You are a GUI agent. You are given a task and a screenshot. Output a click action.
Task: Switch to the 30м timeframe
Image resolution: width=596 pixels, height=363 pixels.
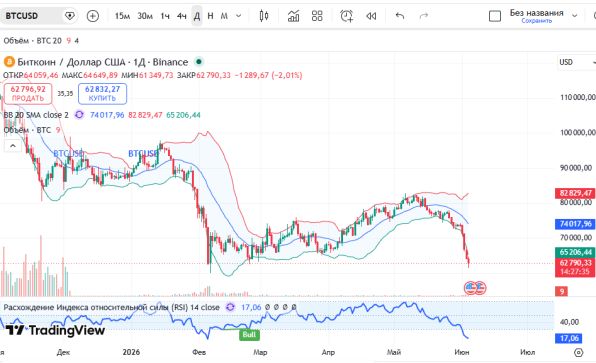(145, 16)
